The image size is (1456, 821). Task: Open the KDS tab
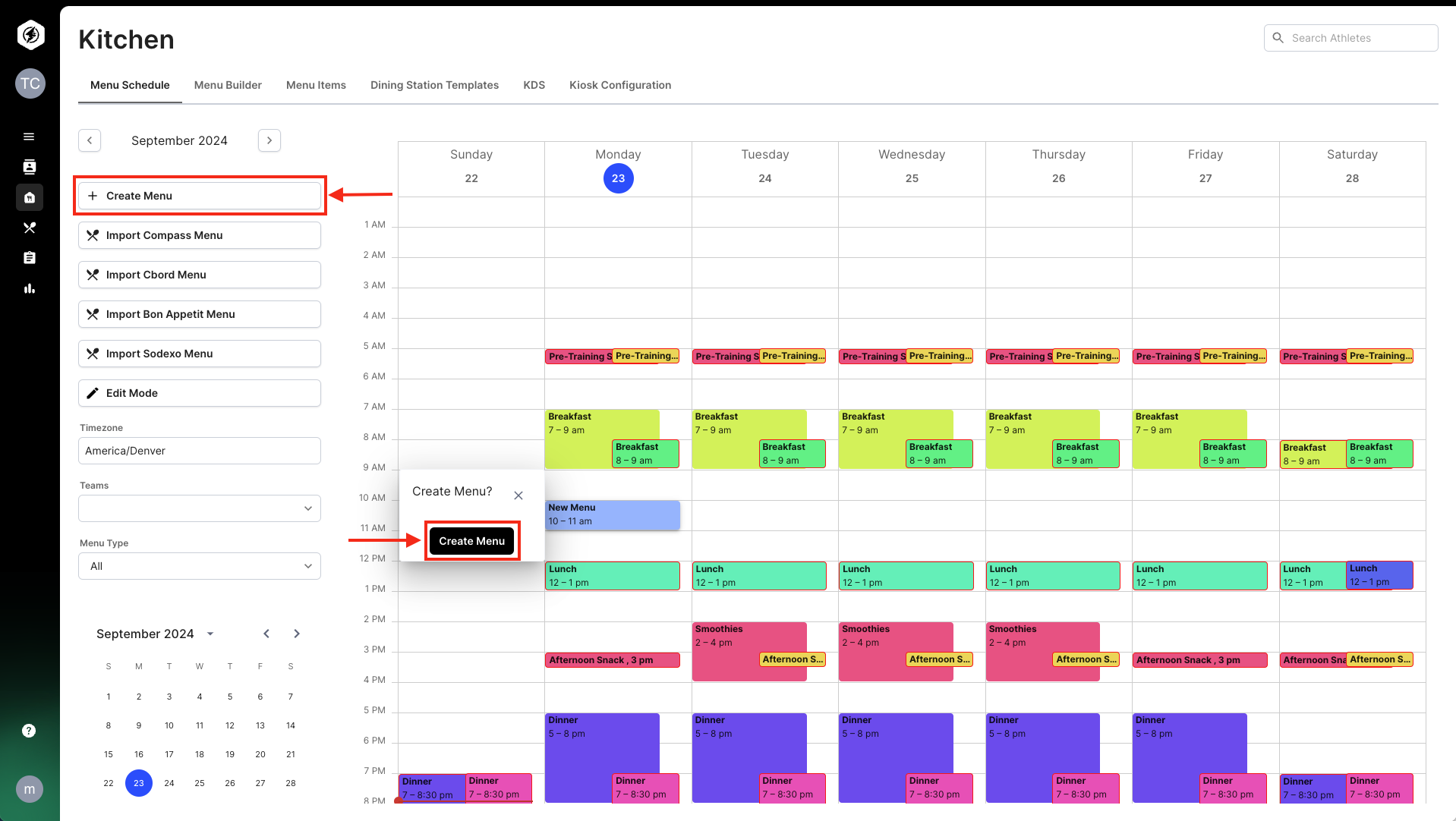pyautogui.click(x=534, y=85)
